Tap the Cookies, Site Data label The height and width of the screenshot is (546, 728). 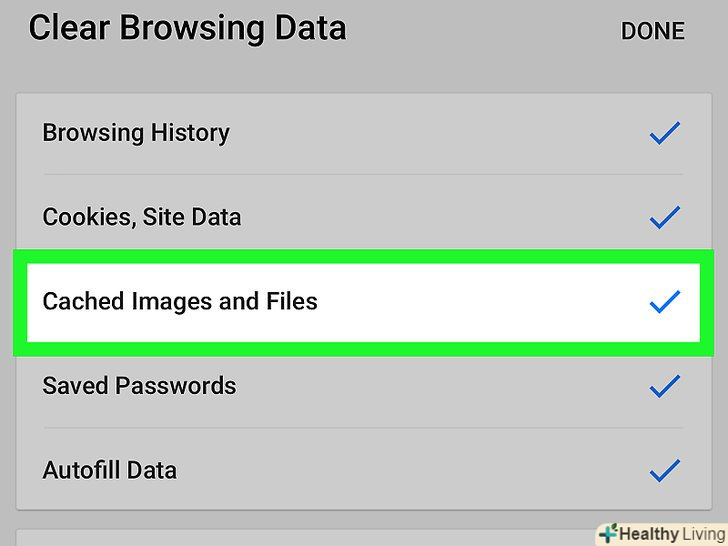(x=141, y=217)
